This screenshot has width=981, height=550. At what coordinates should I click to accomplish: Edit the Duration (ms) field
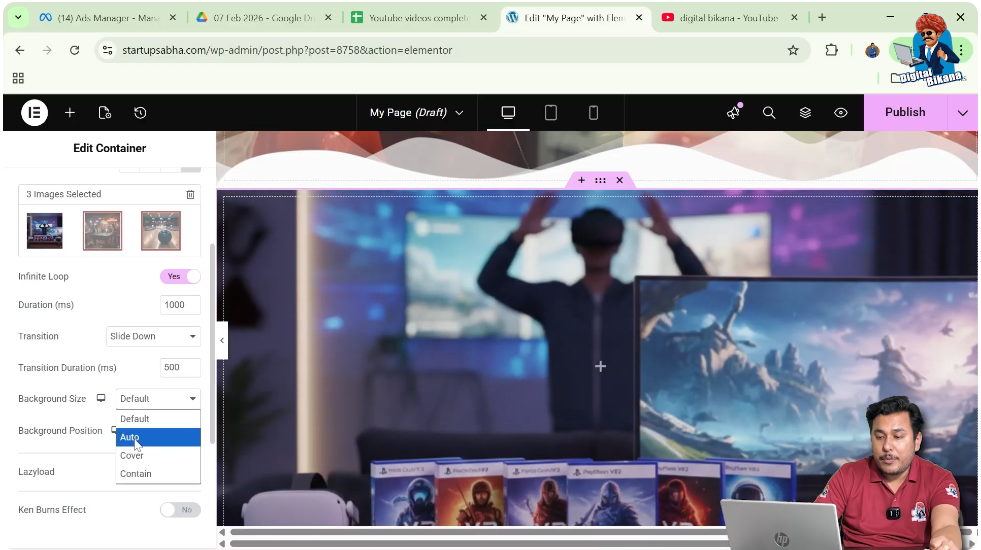pyautogui.click(x=180, y=305)
